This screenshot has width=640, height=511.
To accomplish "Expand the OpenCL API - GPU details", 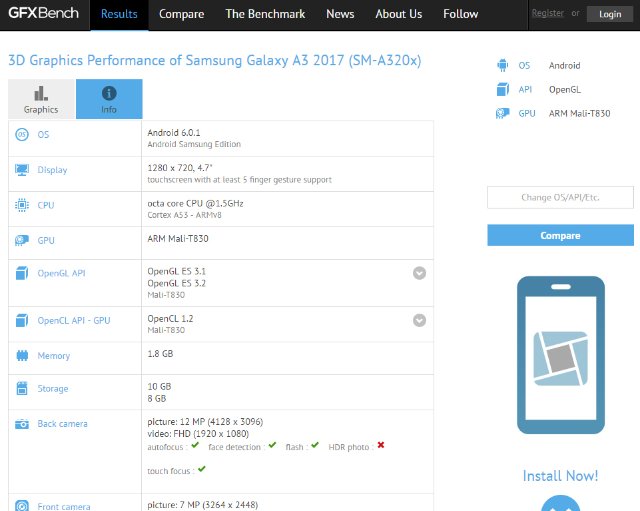I will (420, 320).
